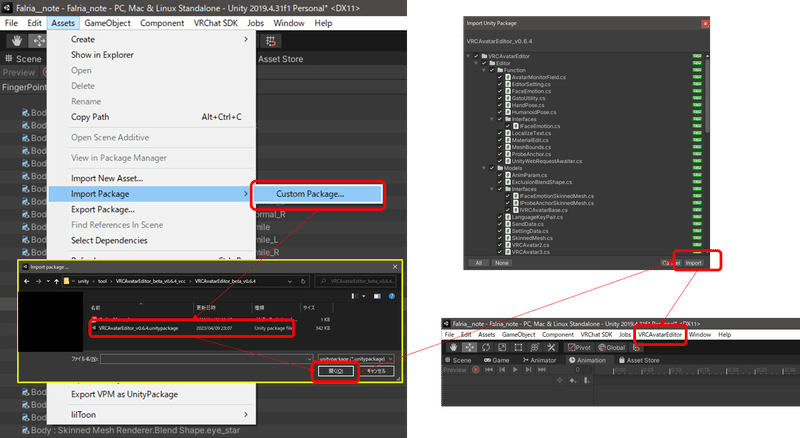The height and width of the screenshot is (438, 800).
Task: Refresh the folder in file dialog
Action: pyautogui.click(x=303, y=281)
